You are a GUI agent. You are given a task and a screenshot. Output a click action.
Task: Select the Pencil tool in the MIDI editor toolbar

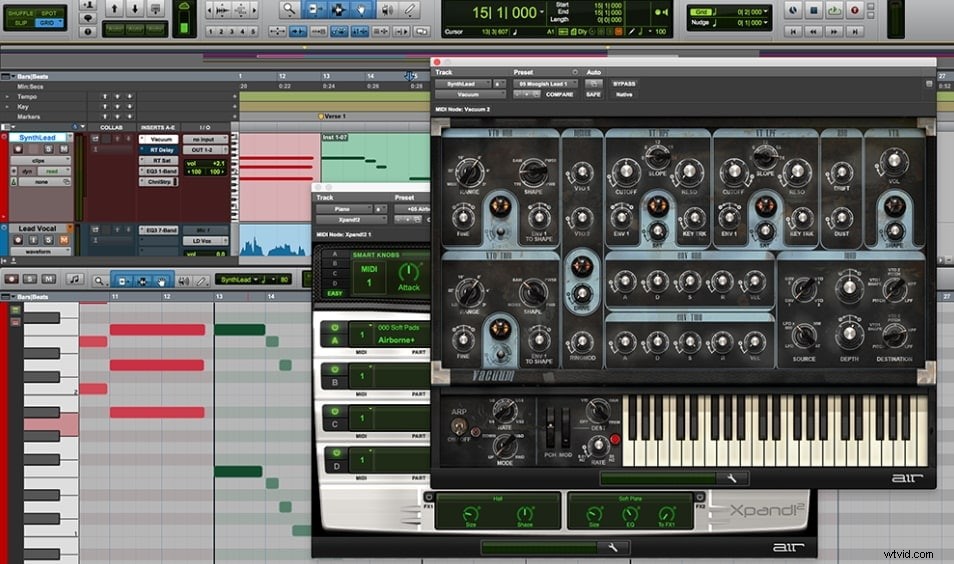click(x=202, y=280)
